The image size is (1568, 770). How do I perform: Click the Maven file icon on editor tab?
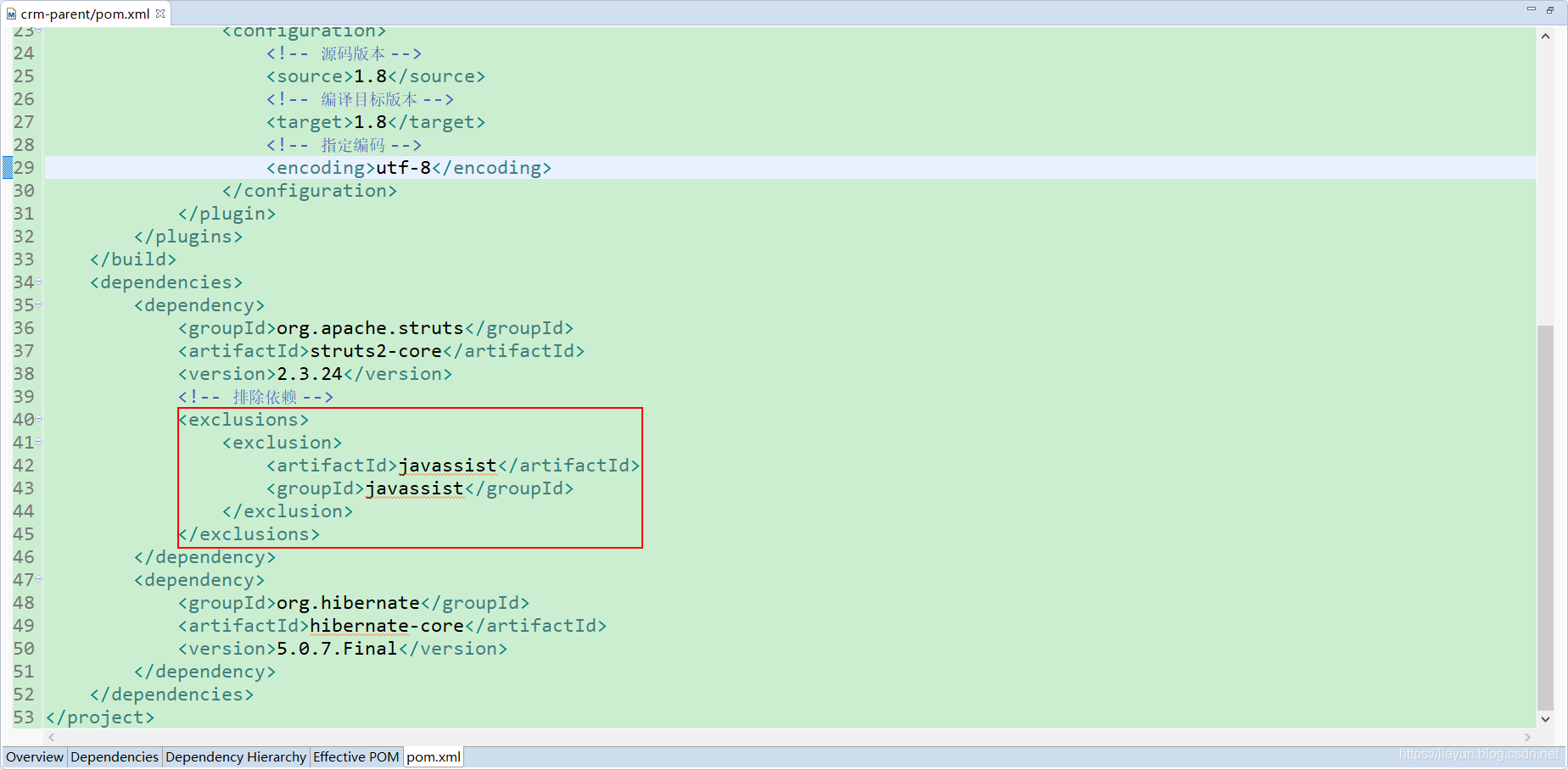click(11, 14)
